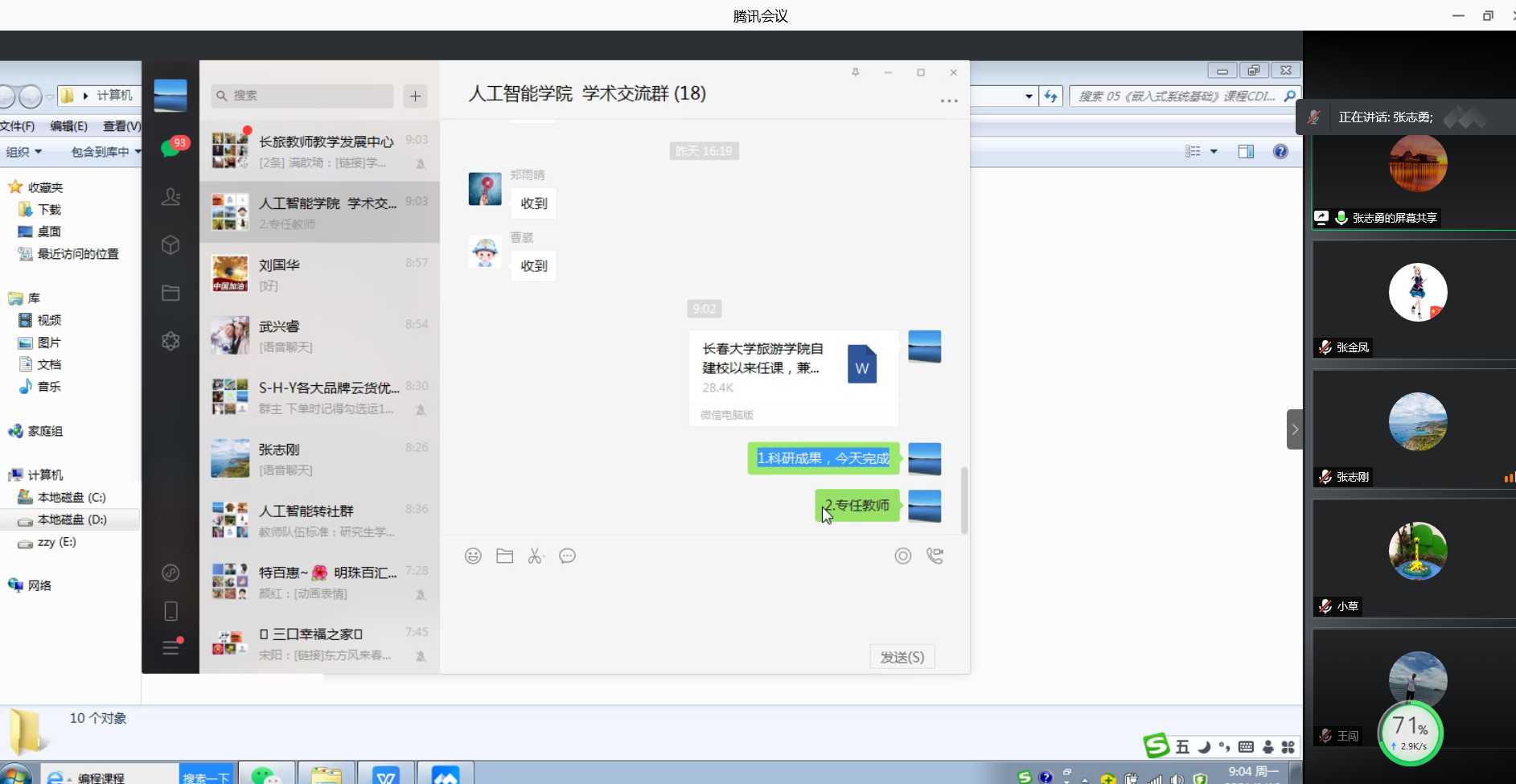Image resolution: width=1516 pixels, height=784 pixels.
Task: Click the plus button beside WeChat search
Action: click(x=415, y=96)
